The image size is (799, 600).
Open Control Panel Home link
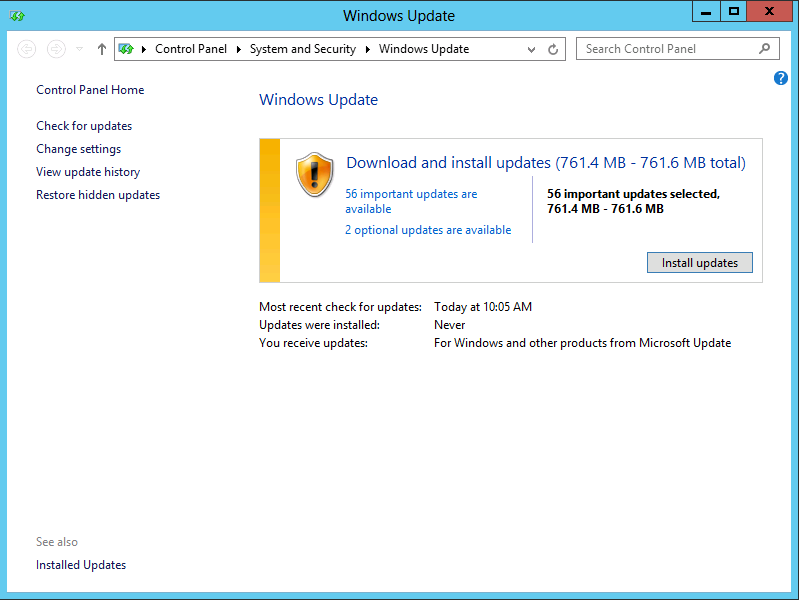tap(90, 90)
